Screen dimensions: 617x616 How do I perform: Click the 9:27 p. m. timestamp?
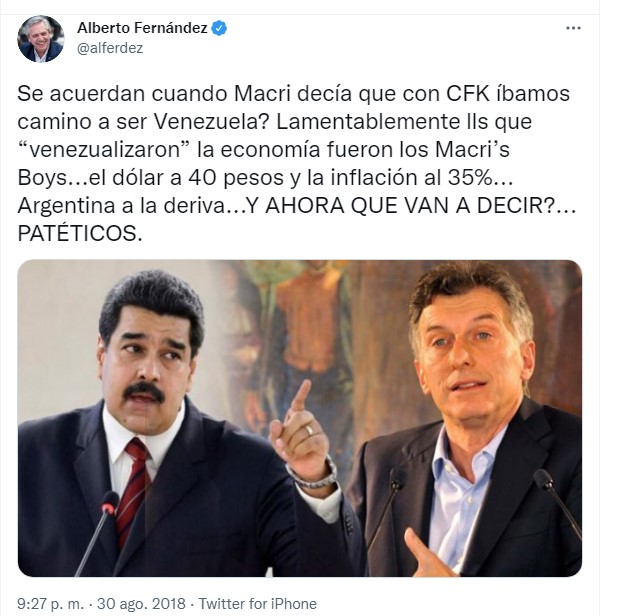tap(50, 603)
